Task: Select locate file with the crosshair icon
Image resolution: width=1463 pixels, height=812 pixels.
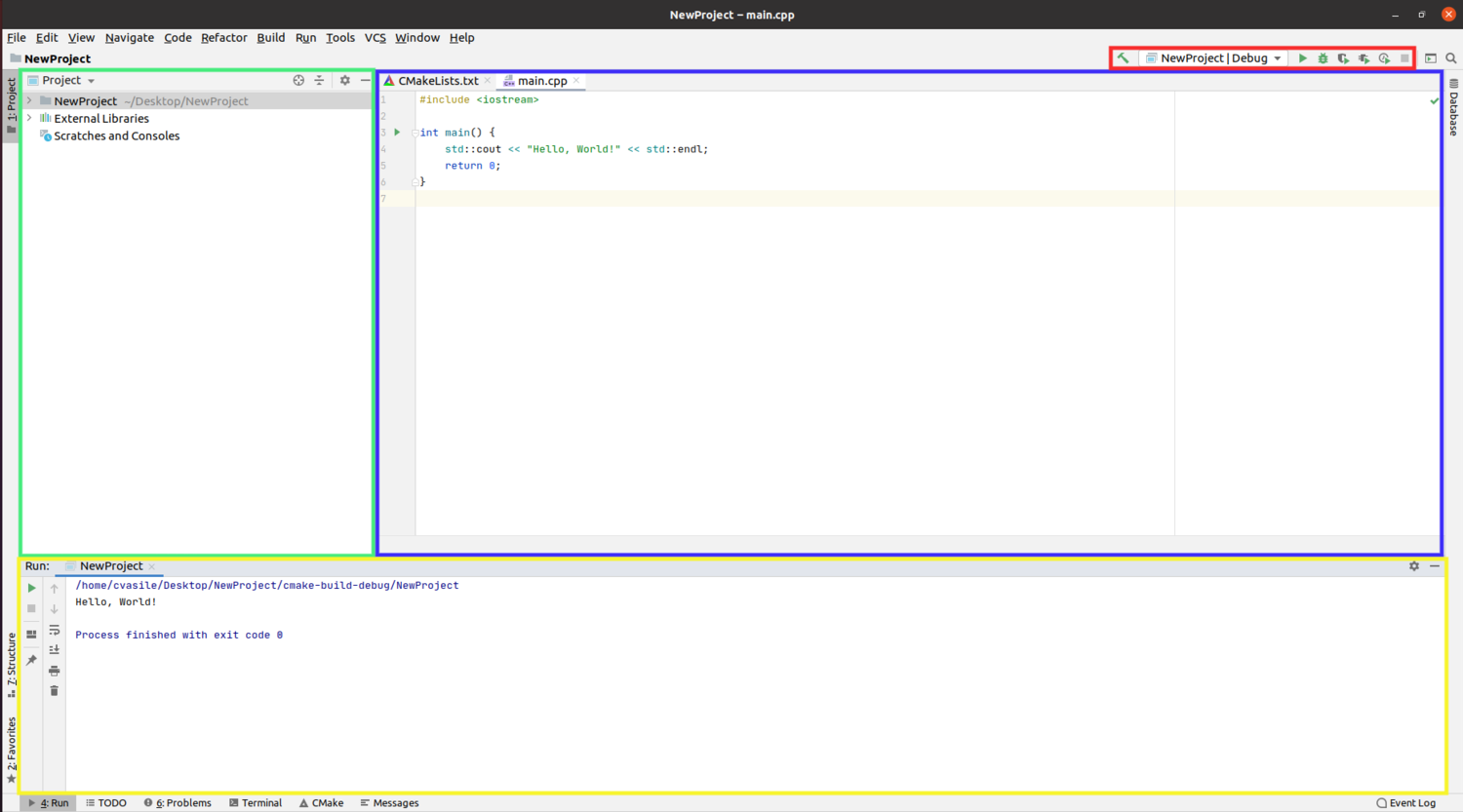Action: (298, 80)
